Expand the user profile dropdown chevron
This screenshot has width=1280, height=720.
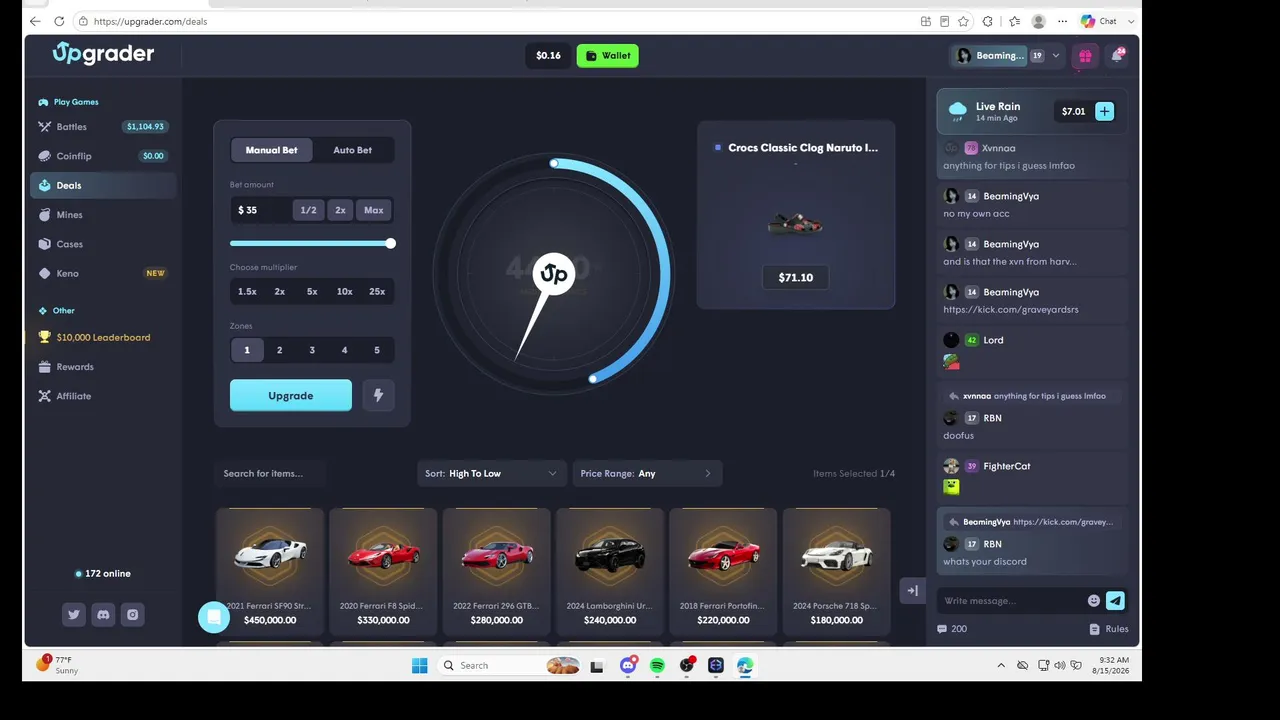click(1056, 56)
